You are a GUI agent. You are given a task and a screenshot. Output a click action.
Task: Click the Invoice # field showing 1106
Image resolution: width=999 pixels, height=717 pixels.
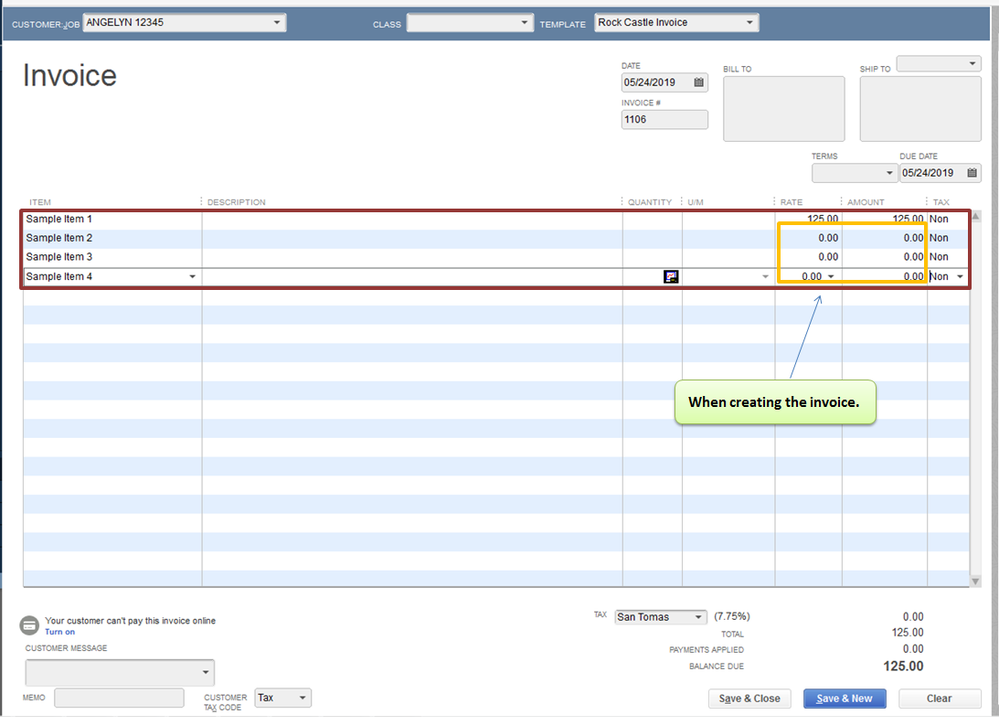pos(665,119)
